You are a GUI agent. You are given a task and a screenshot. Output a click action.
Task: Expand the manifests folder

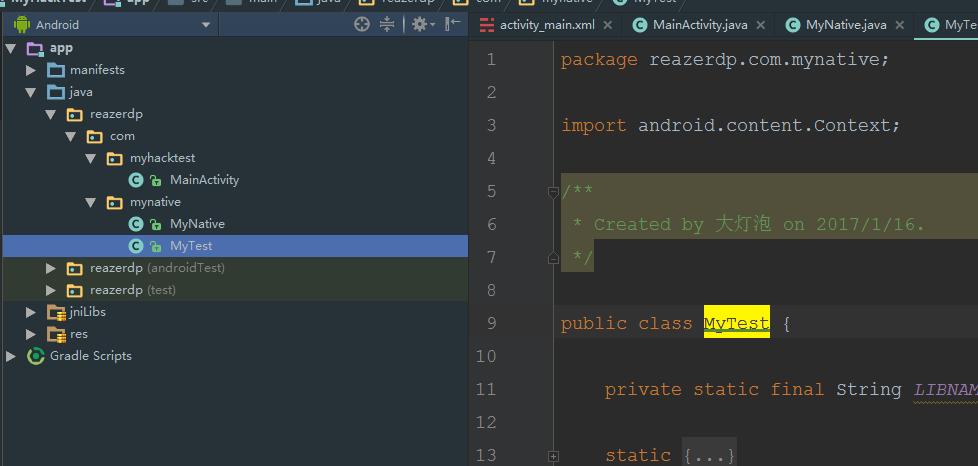pos(31,70)
